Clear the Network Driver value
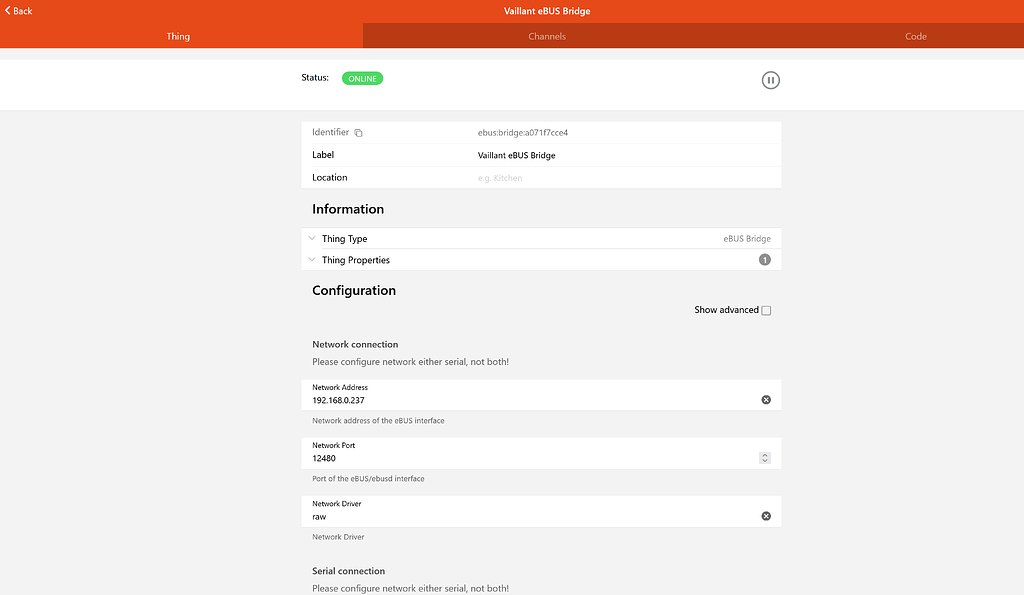This screenshot has height=595, width=1024. pyautogui.click(x=766, y=515)
